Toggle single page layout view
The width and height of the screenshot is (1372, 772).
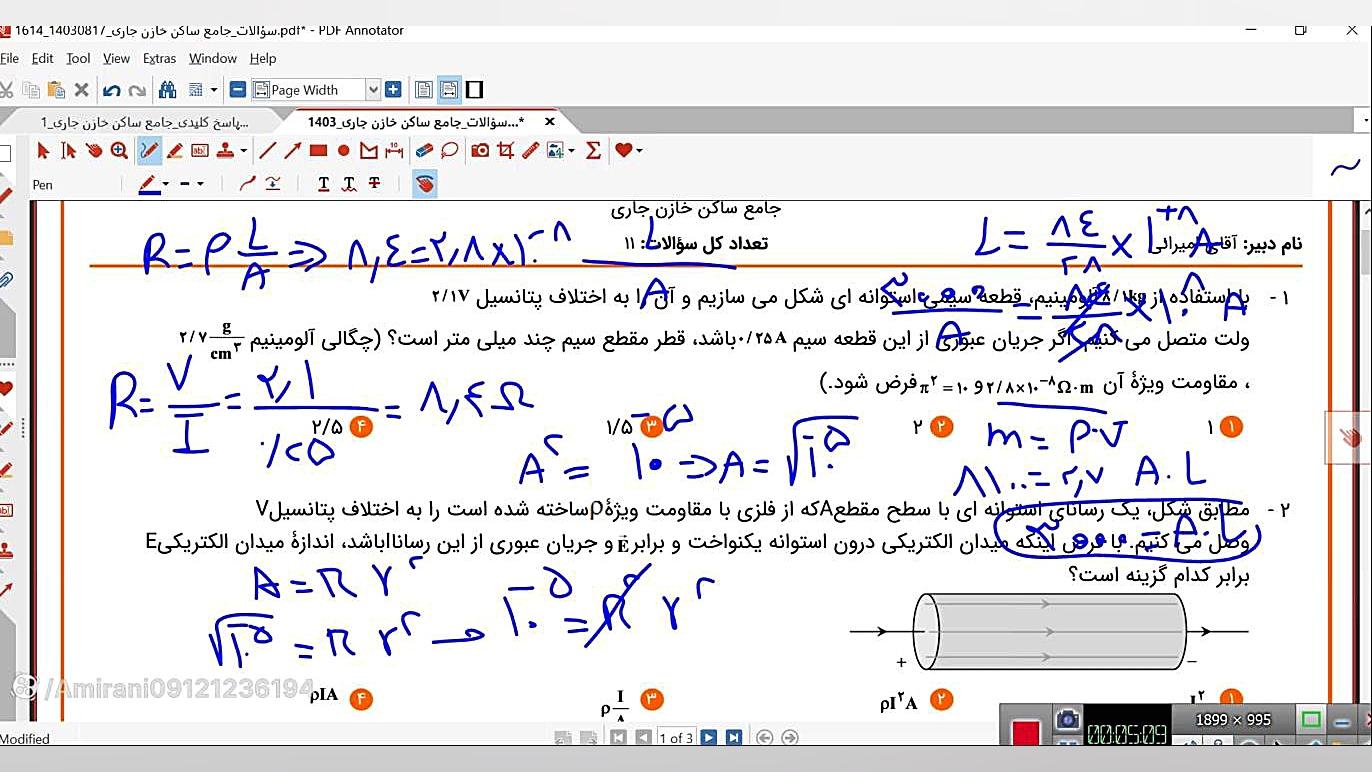click(424, 90)
